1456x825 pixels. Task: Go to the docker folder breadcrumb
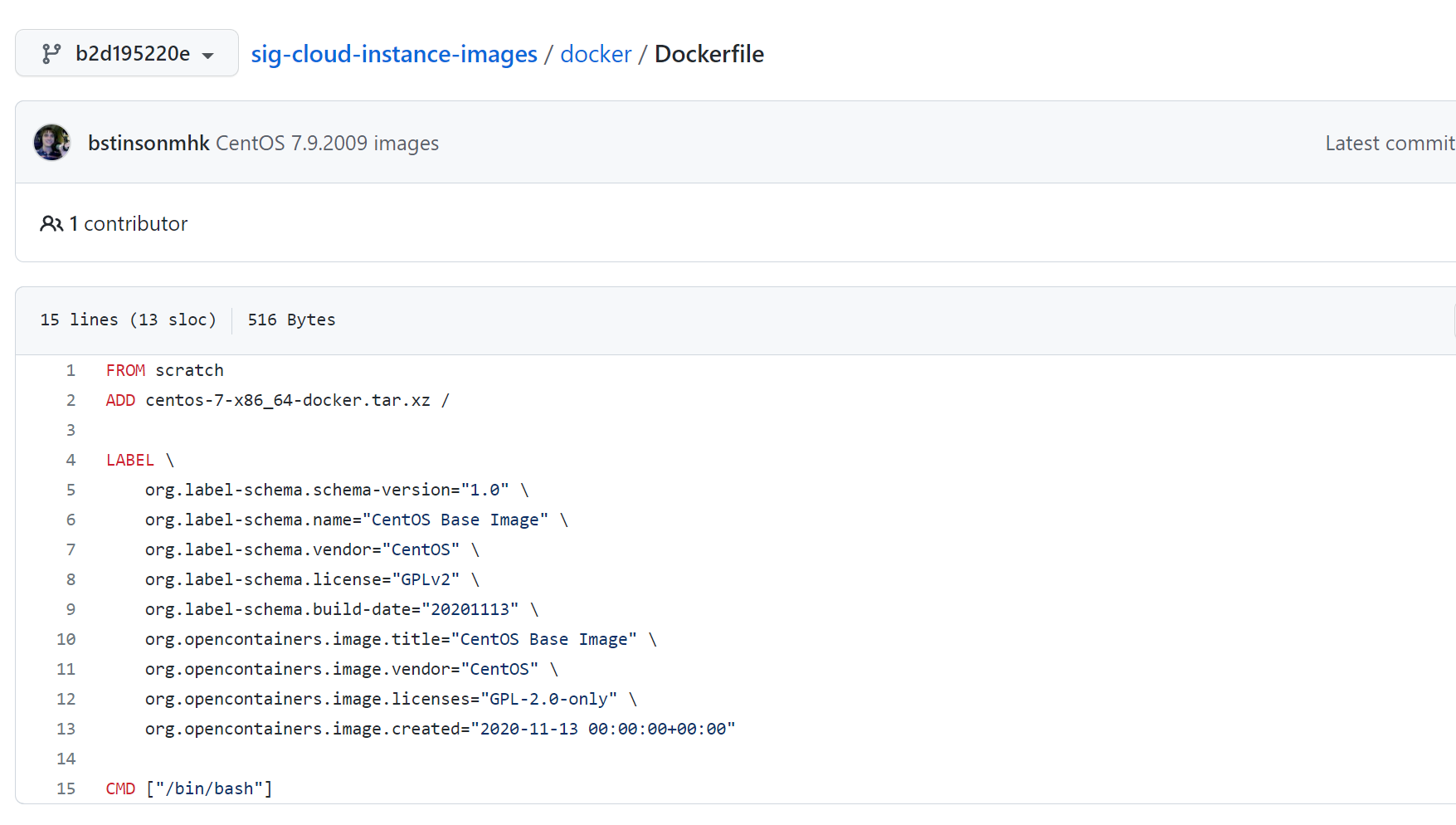[596, 54]
